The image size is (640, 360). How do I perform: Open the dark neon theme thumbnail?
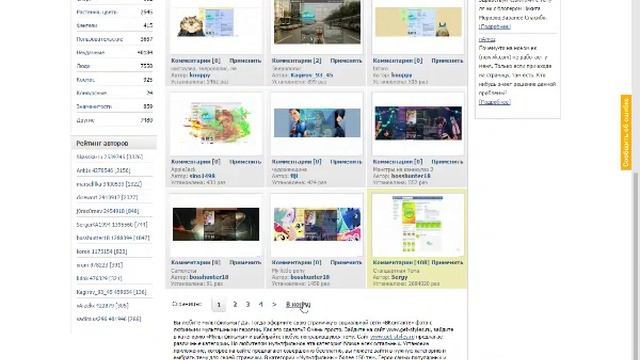click(418, 123)
